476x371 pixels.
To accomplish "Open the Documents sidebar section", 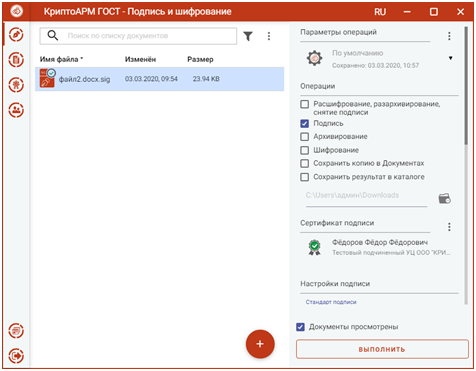I will pos(16,60).
